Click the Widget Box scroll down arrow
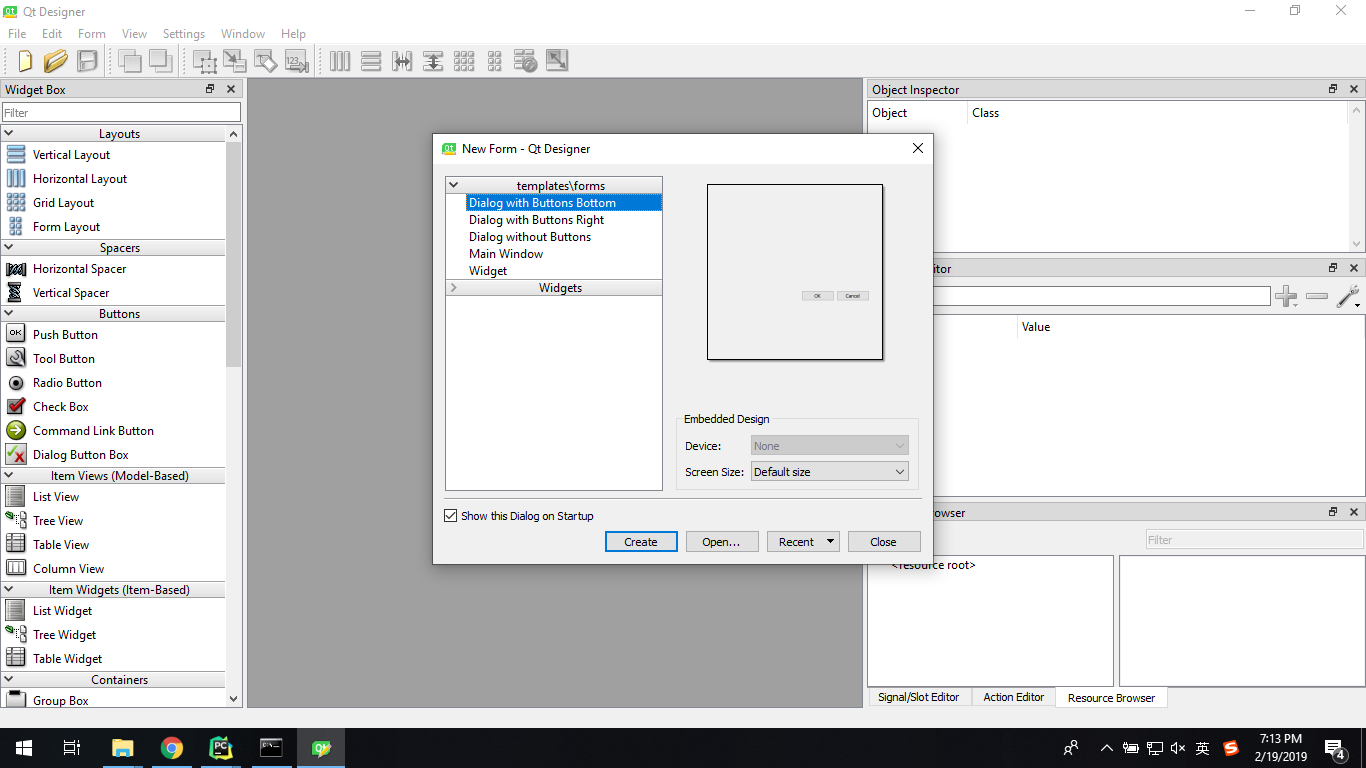Screen dimensions: 1366x768 click(233, 700)
